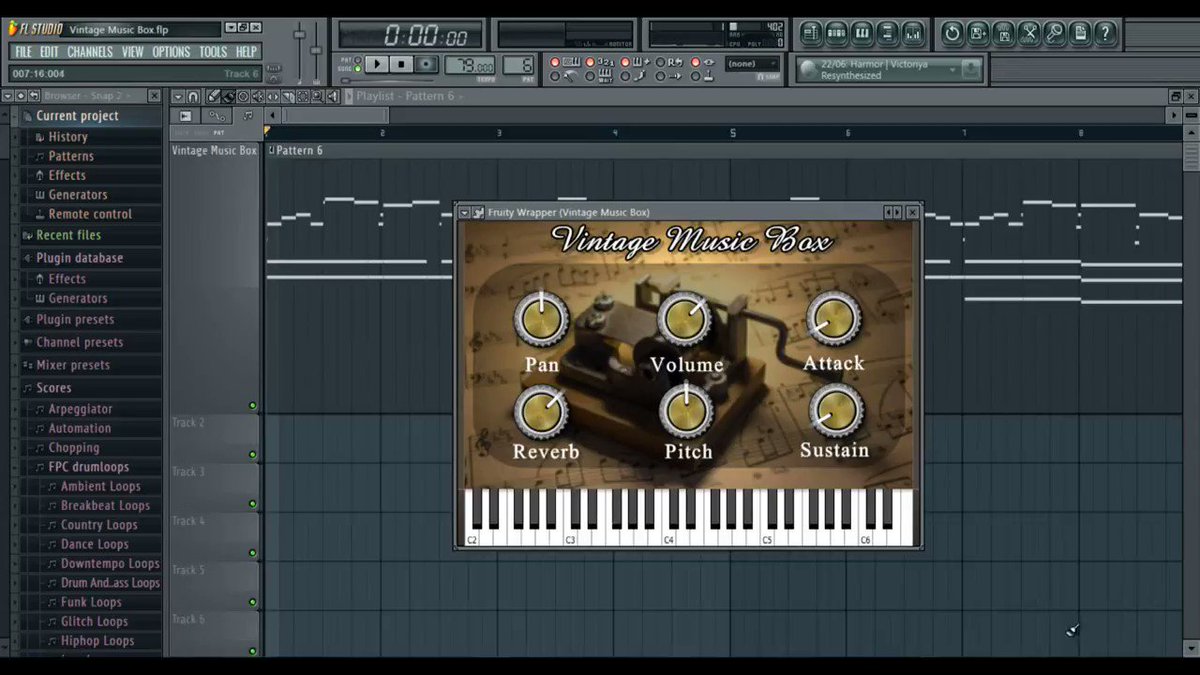
Task: Switch playlist to pattern clip focus icon
Action: tap(248, 116)
